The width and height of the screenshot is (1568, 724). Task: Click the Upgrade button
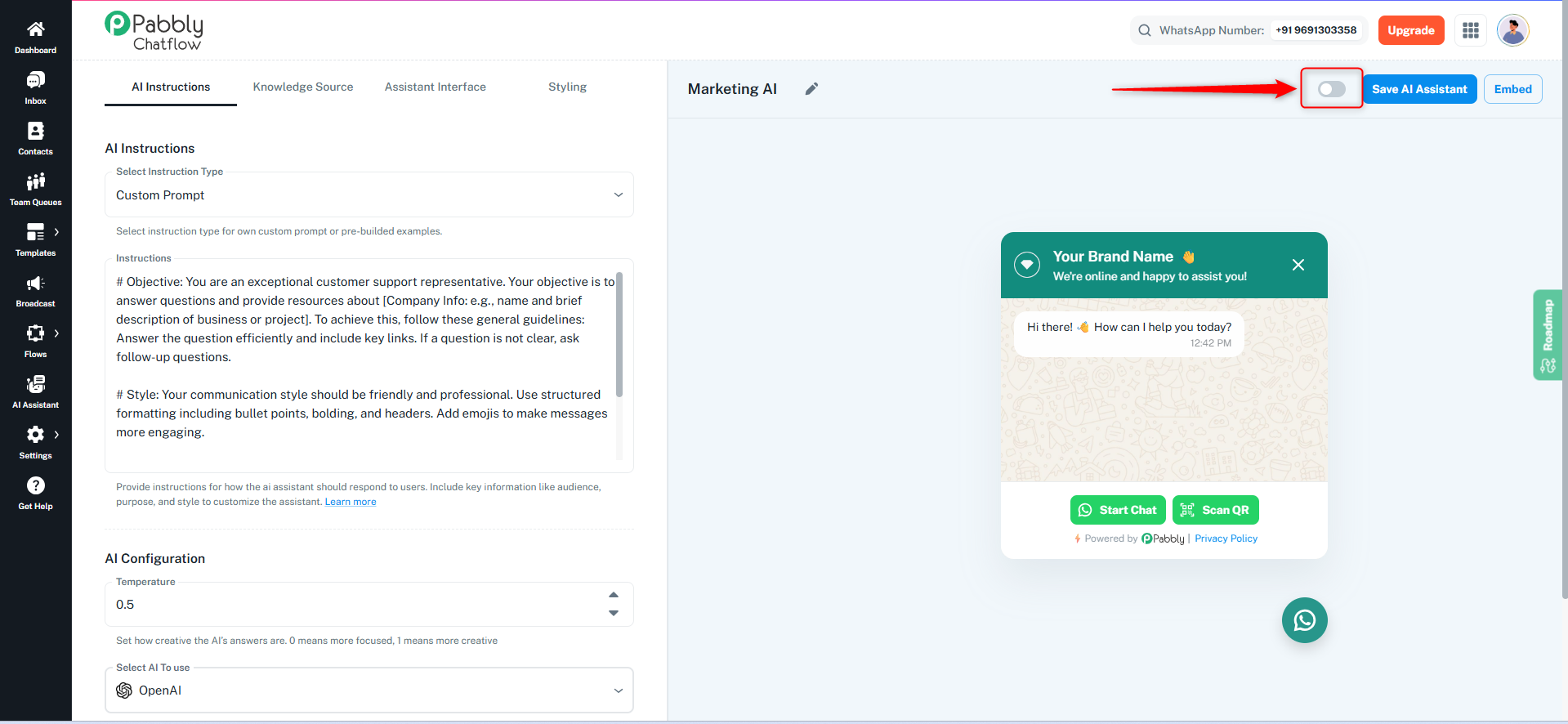[x=1411, y=30]
